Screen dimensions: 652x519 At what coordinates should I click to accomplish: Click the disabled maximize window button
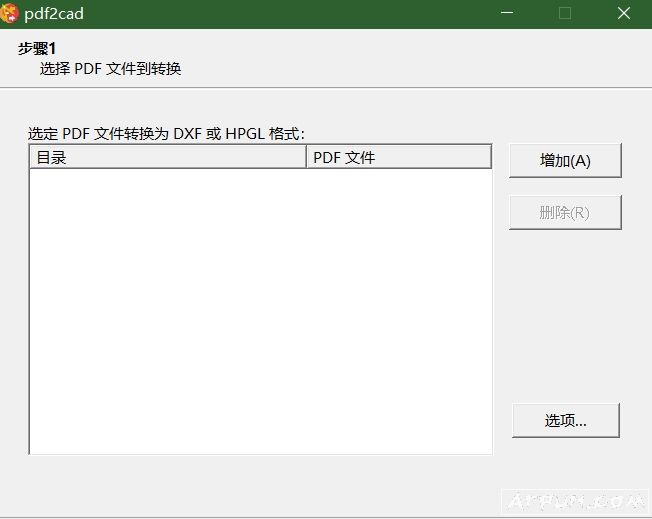[x=565, y=13]
